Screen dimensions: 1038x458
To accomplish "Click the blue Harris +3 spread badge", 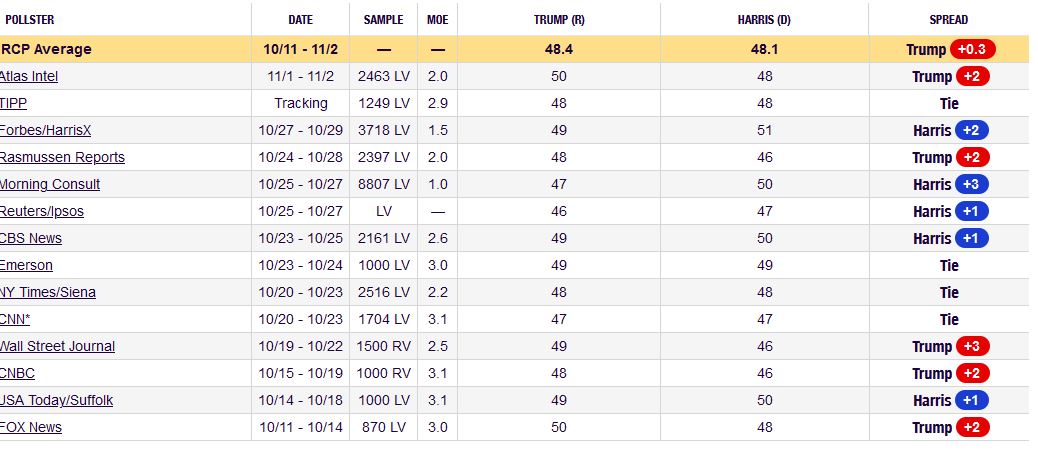I will [972, 184].
